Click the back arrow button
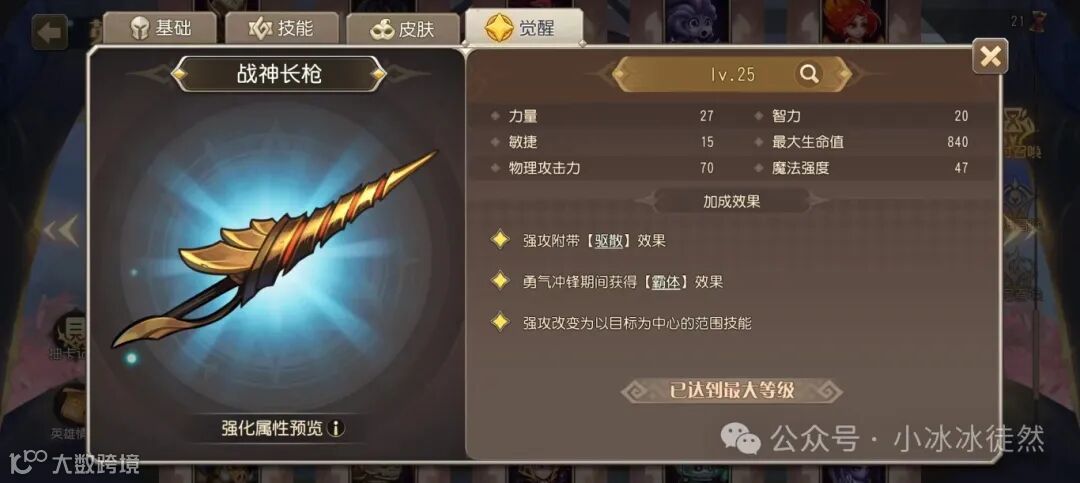 [50, 32]
